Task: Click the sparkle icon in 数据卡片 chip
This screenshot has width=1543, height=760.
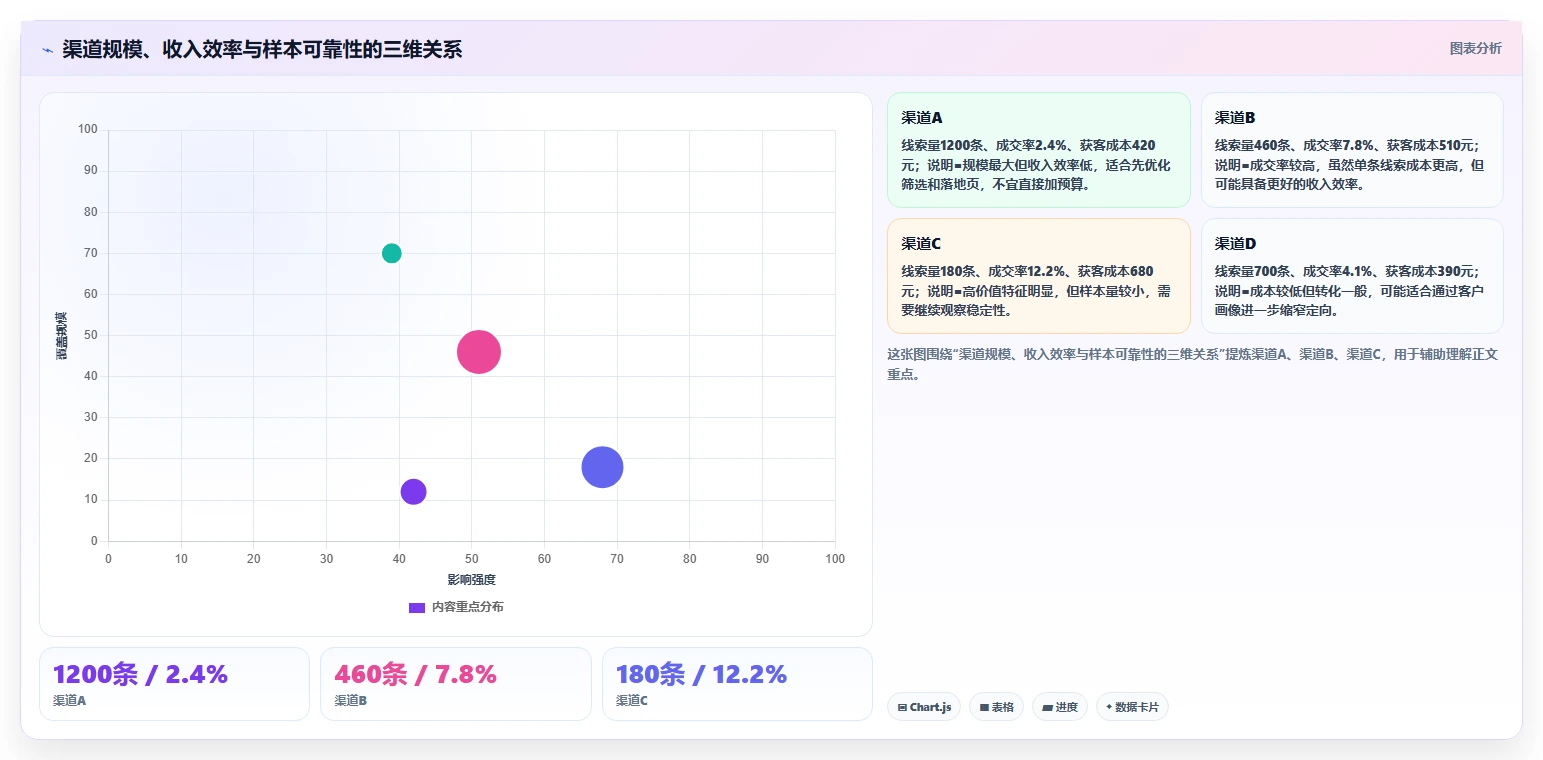Action: (1109, 707)
